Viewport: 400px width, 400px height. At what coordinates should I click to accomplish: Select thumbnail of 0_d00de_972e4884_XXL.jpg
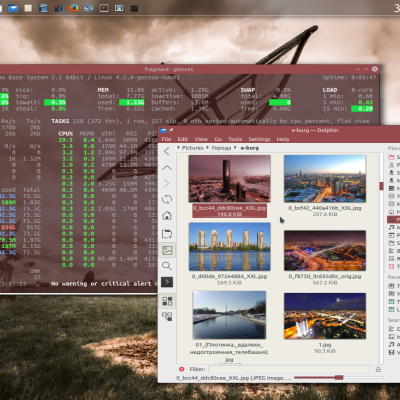229,247
